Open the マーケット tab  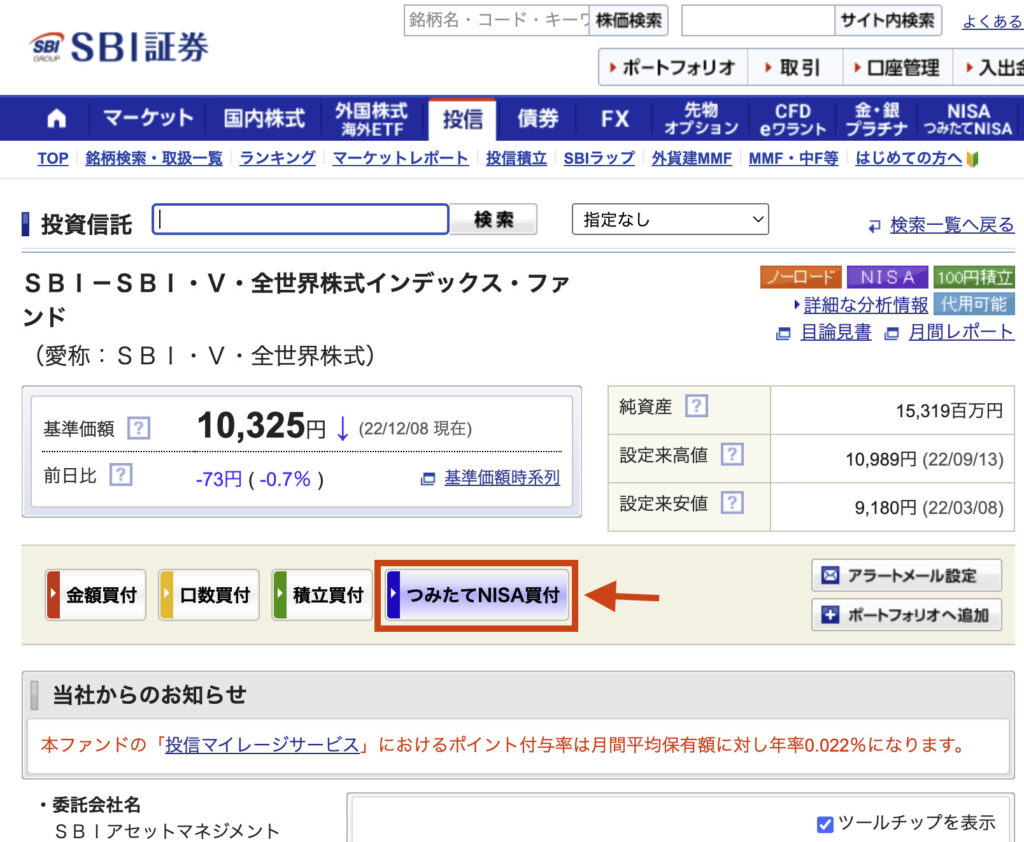coord(148,118)
